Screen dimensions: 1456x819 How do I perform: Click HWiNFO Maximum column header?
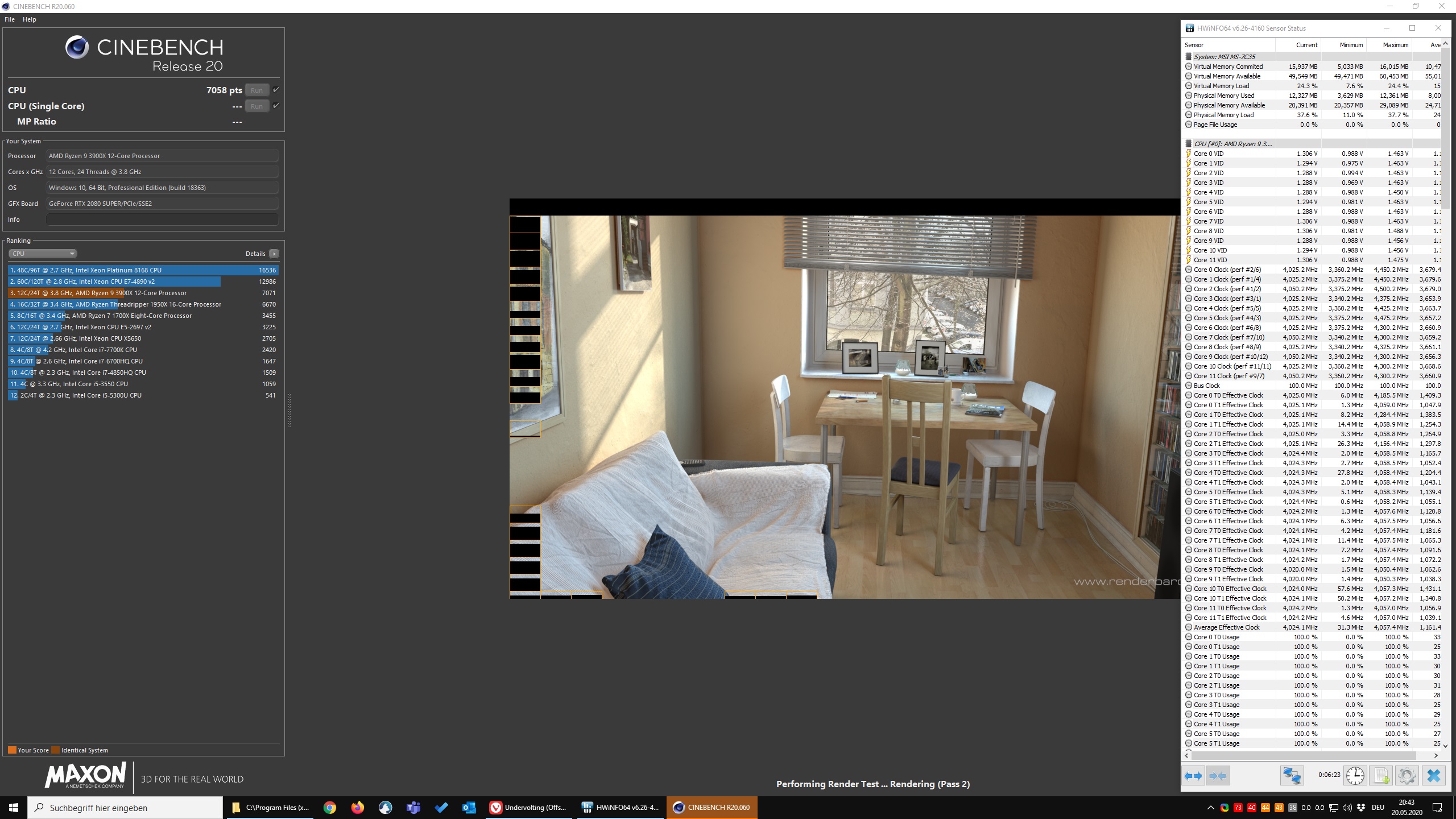point(1389,45)
